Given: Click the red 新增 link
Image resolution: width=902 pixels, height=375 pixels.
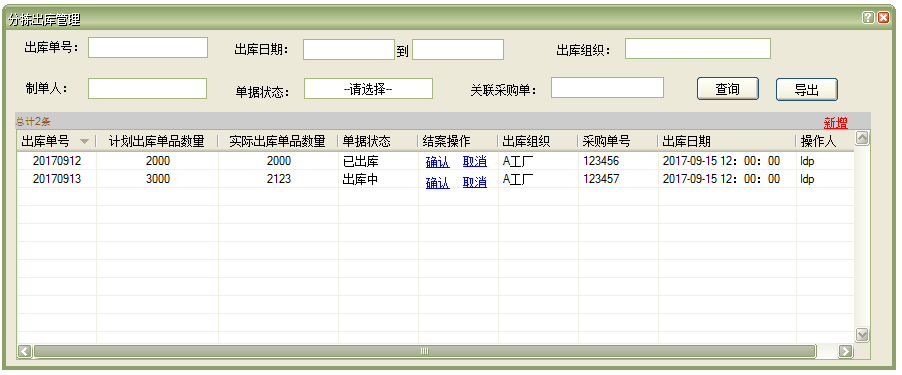Looking at the screenshot, I should 835,123.
